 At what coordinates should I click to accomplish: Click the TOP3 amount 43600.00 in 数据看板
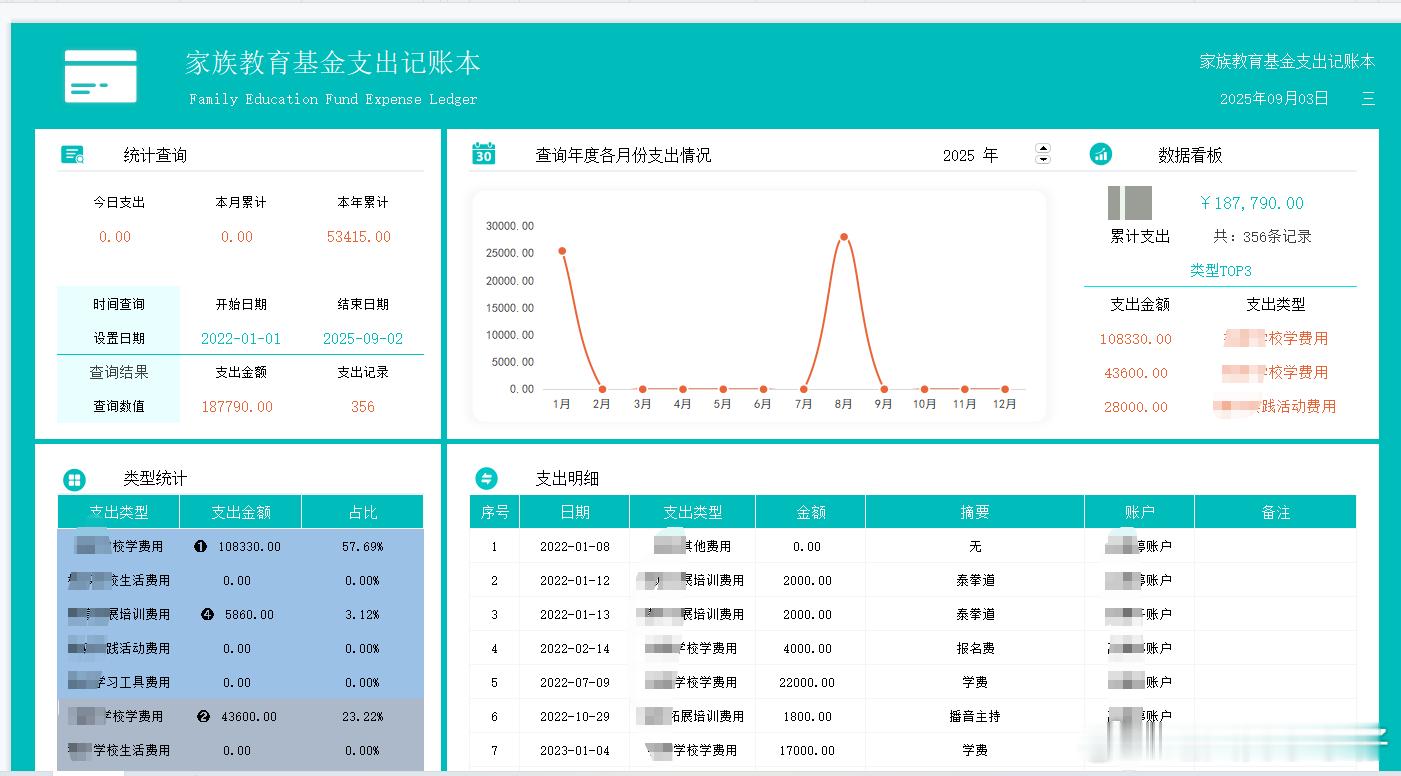point(1135,373)
